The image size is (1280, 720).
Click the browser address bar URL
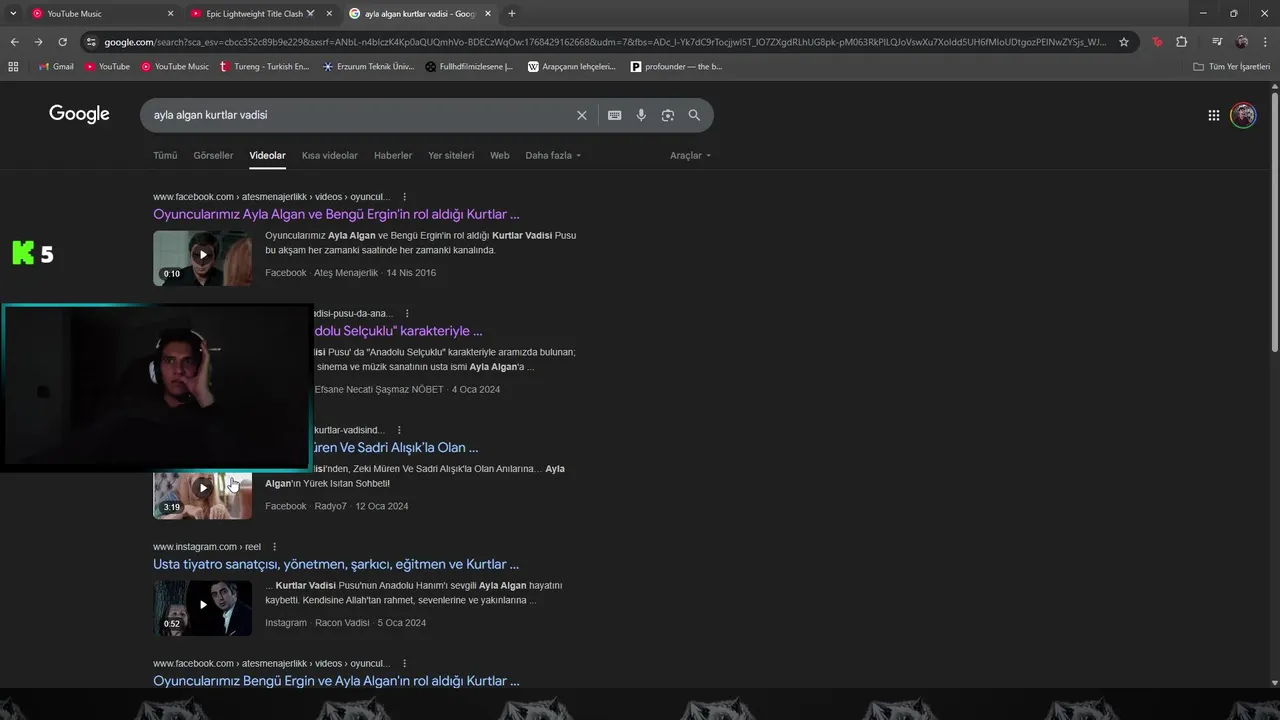pos(604,42)
